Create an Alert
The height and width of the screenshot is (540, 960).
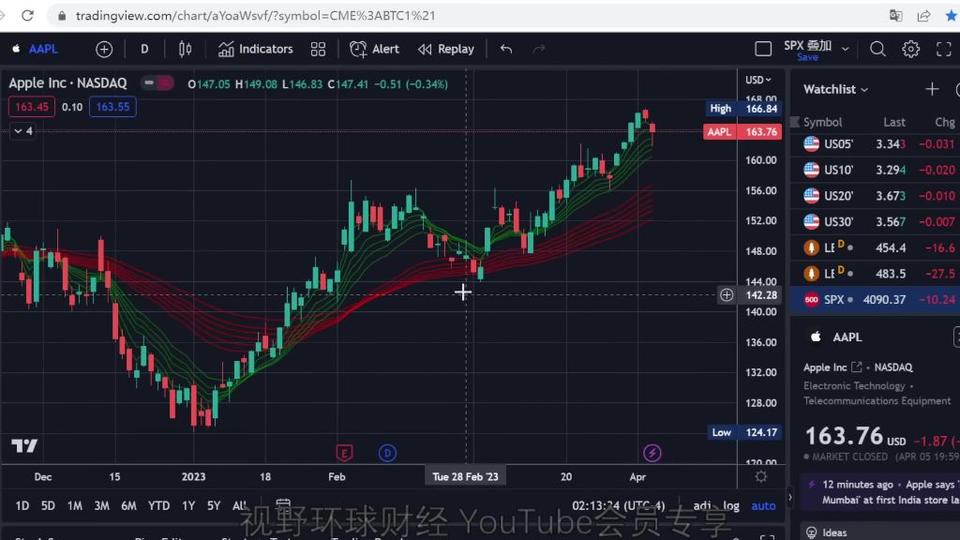pyautogui.click(x=374, y=49)
